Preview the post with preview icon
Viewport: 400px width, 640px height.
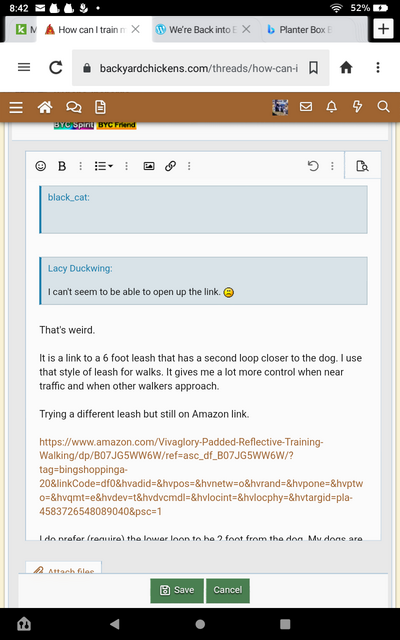pos(362,166)
